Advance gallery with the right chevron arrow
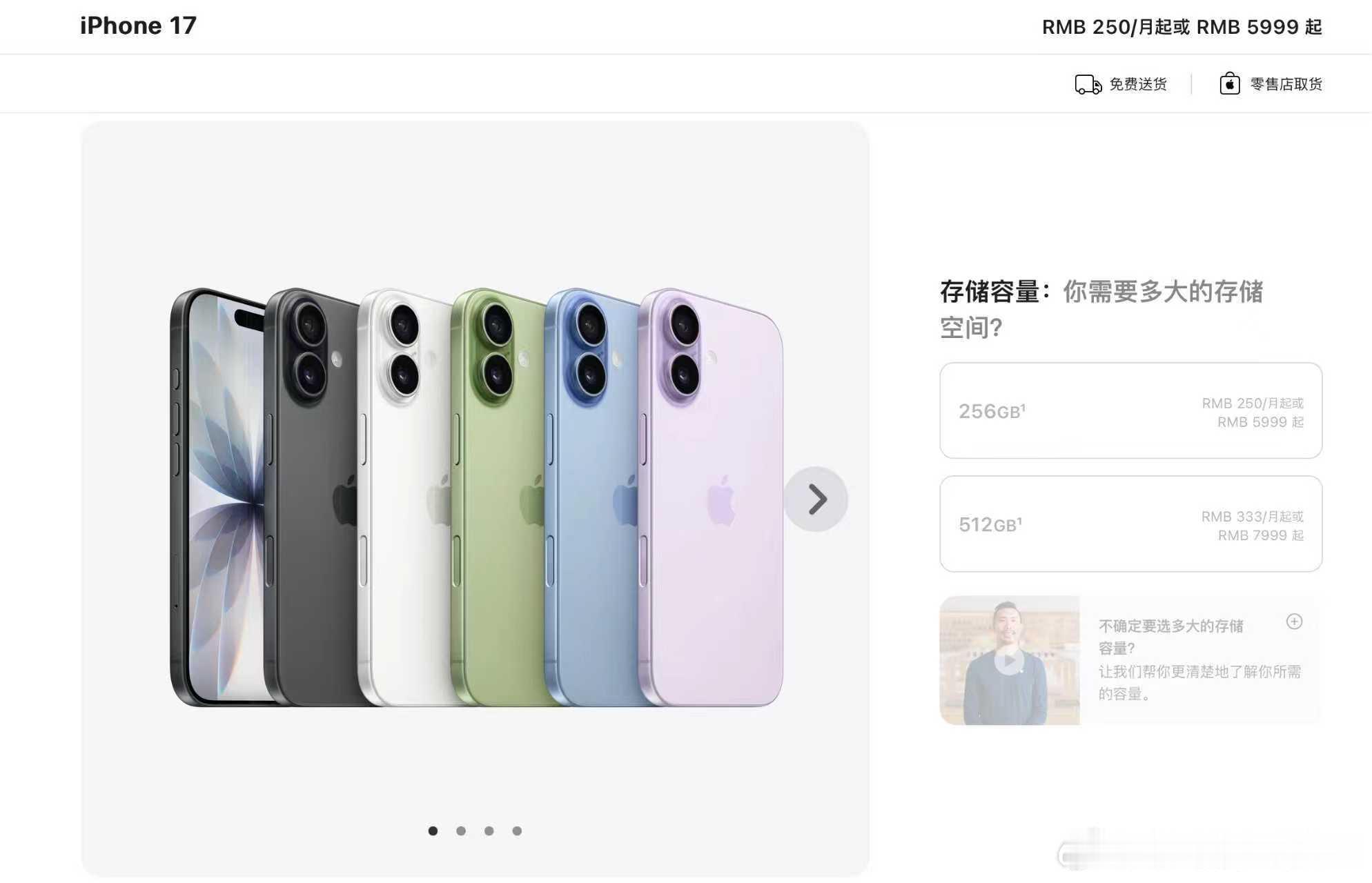Screen dimensions: 1372x883 (816, 499)
